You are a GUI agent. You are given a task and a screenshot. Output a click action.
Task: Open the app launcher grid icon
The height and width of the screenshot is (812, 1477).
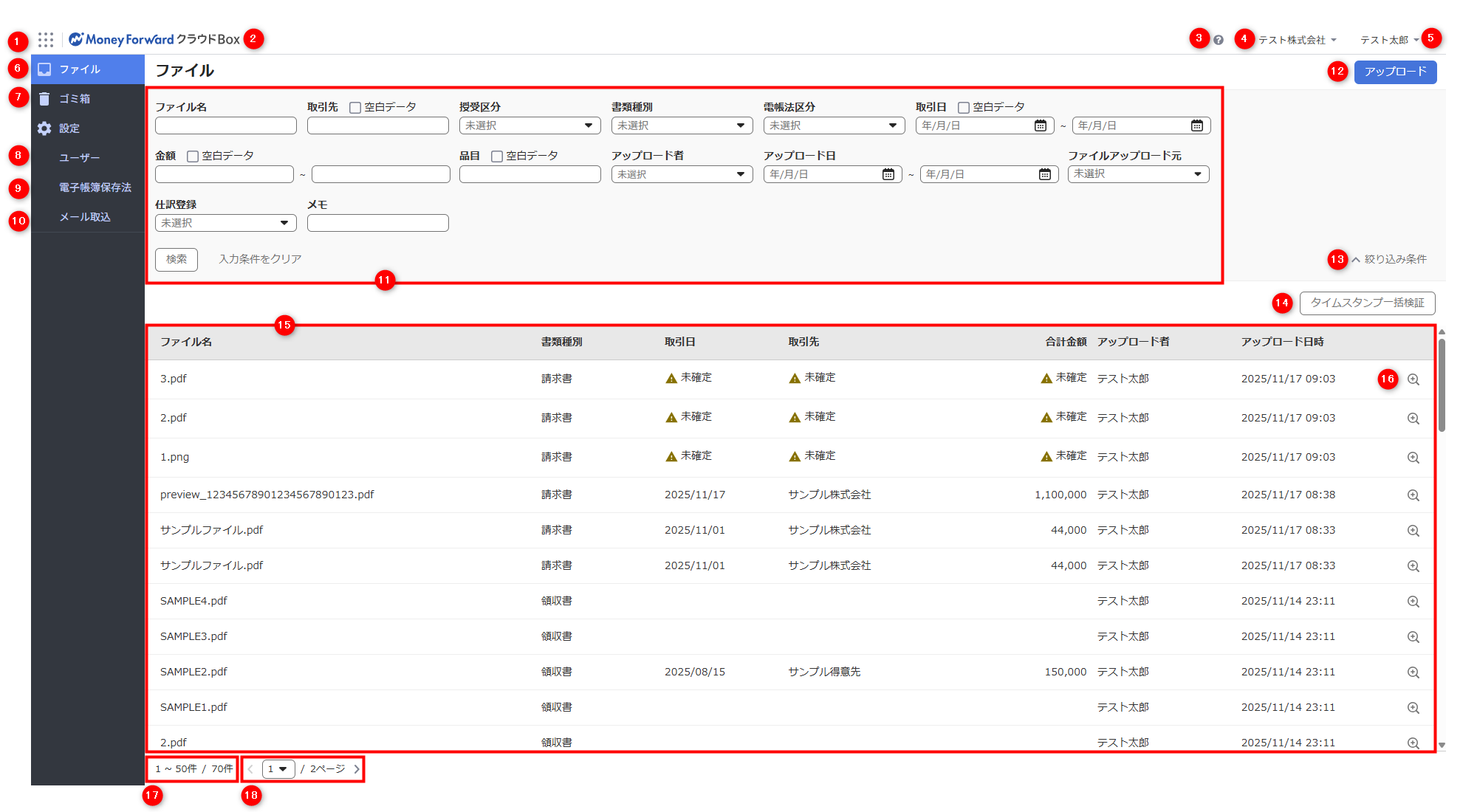pyautogui.click(x=46, y=39)
